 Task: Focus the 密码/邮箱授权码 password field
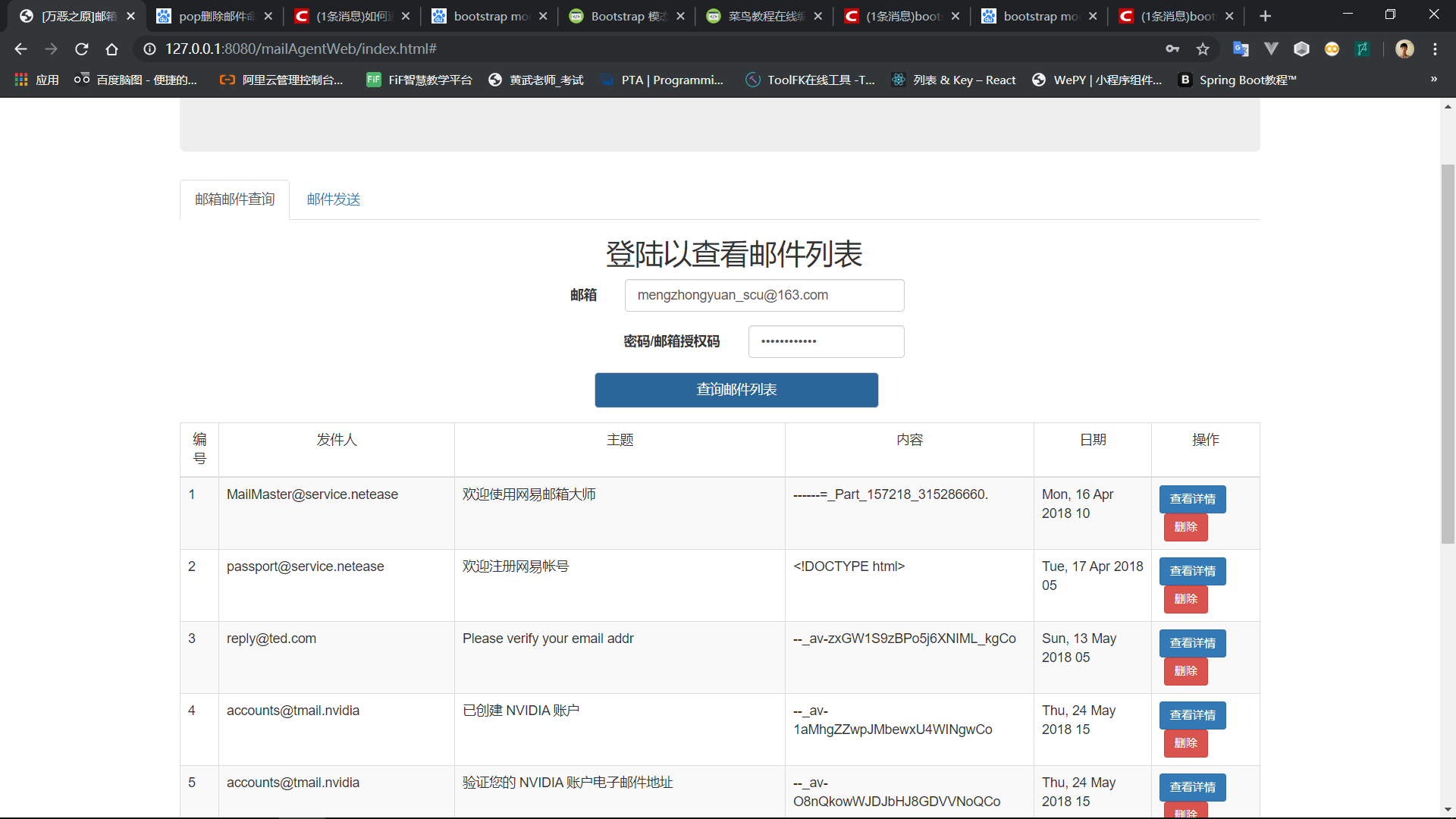point(825,341)
